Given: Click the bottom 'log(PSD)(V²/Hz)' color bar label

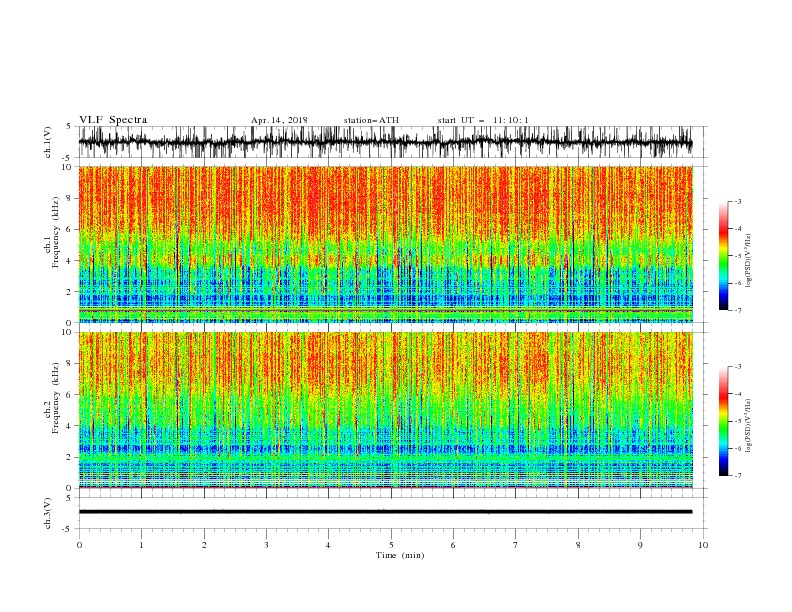Looking at the screenshot, I should click(748, 425).
